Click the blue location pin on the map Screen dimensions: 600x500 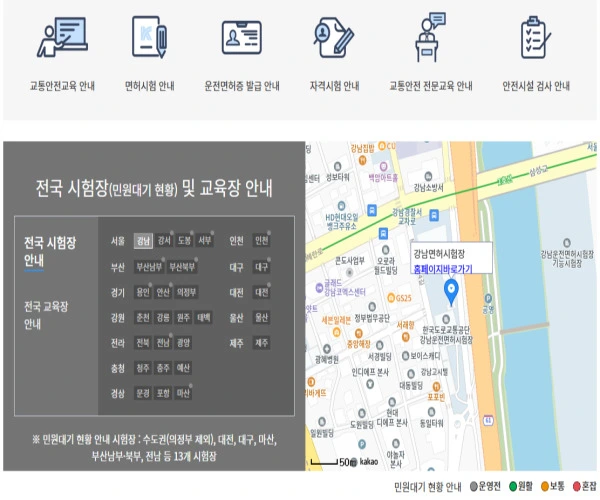pos(451,292)
